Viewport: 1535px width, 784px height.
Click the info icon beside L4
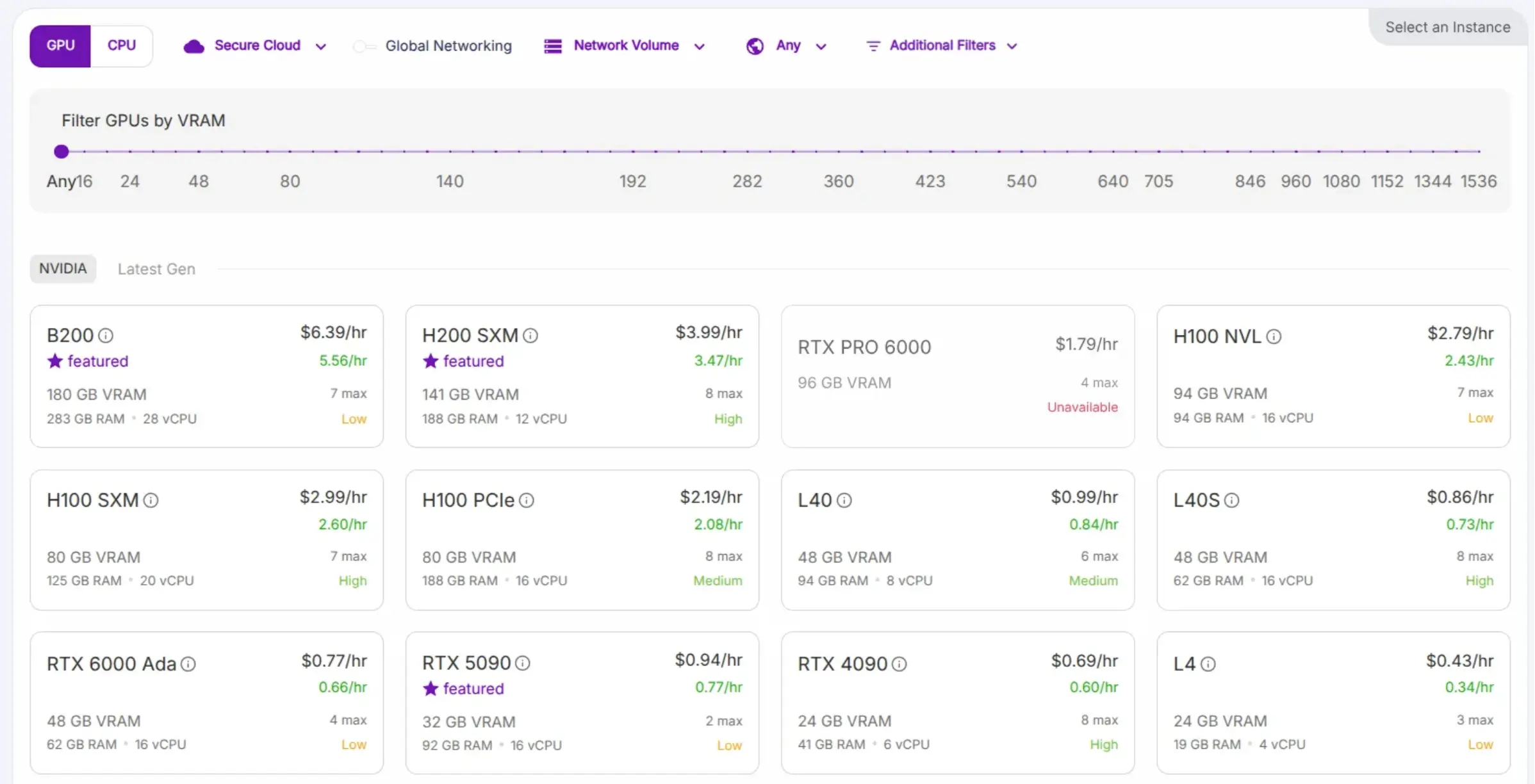pyautogui.click(x=1208, y=664)
